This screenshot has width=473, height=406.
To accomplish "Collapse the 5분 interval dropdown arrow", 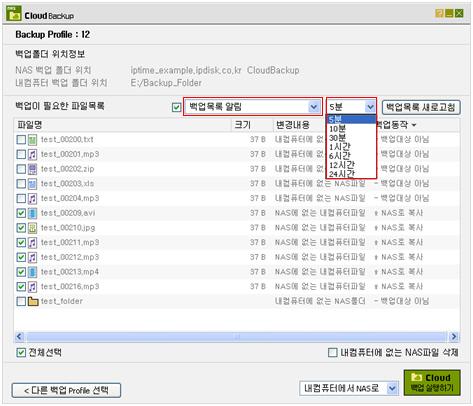I will (370, 107).
